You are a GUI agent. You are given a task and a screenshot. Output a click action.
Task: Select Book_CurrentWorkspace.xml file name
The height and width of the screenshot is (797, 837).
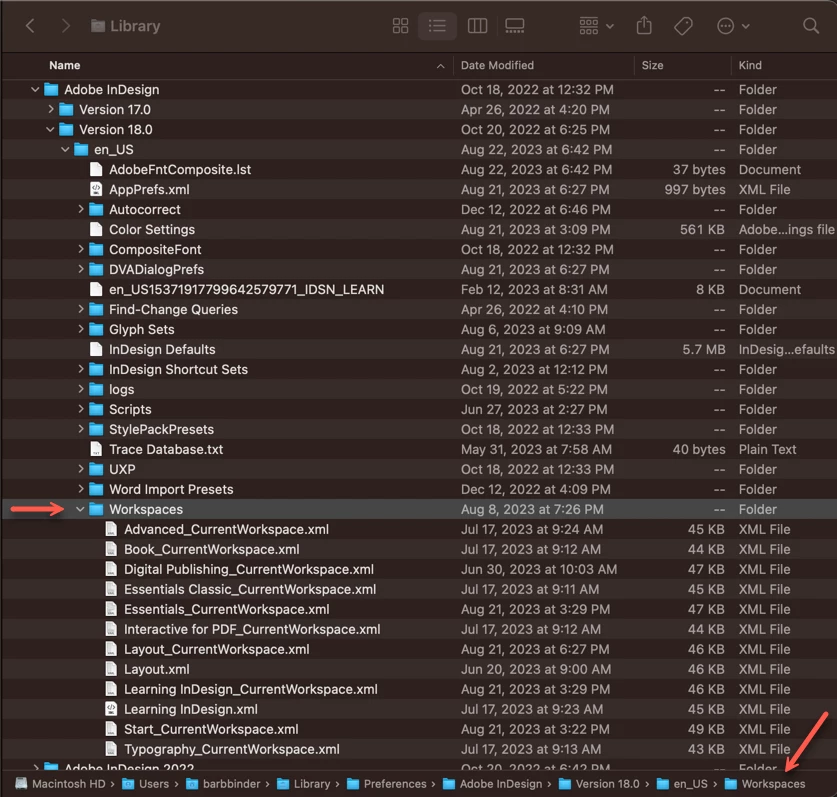tap(211, 549)
